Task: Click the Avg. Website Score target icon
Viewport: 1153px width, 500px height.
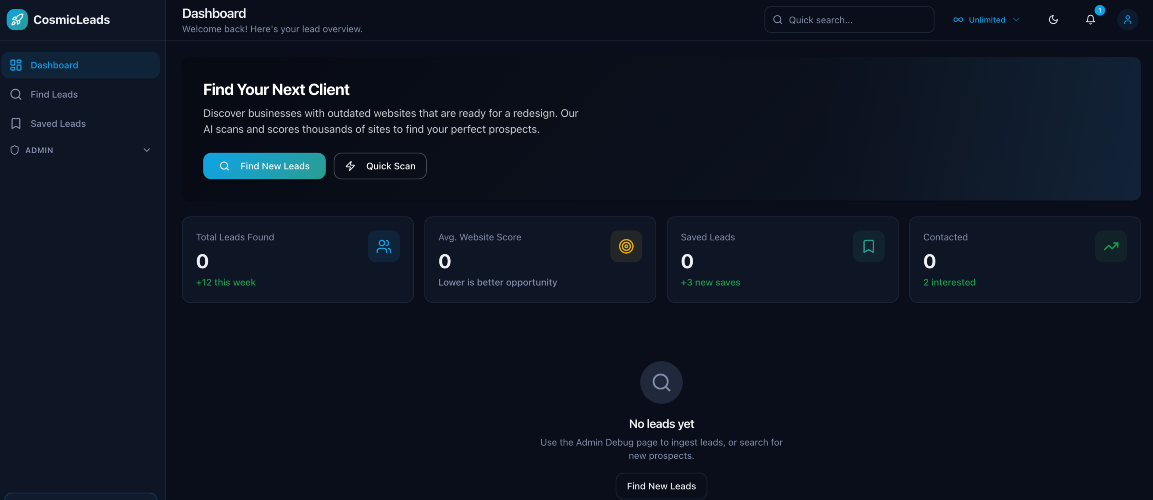Action: tap(626, 246)
